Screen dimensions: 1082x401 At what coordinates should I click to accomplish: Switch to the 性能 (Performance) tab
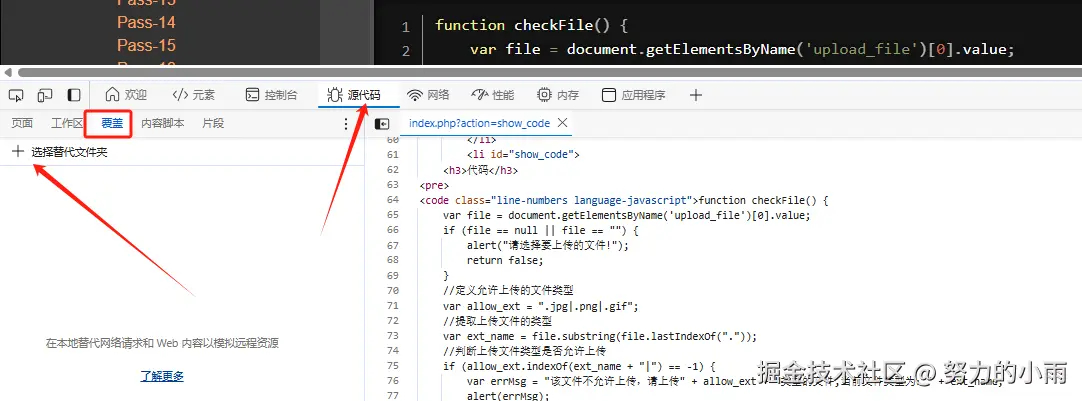pos(493,95)
